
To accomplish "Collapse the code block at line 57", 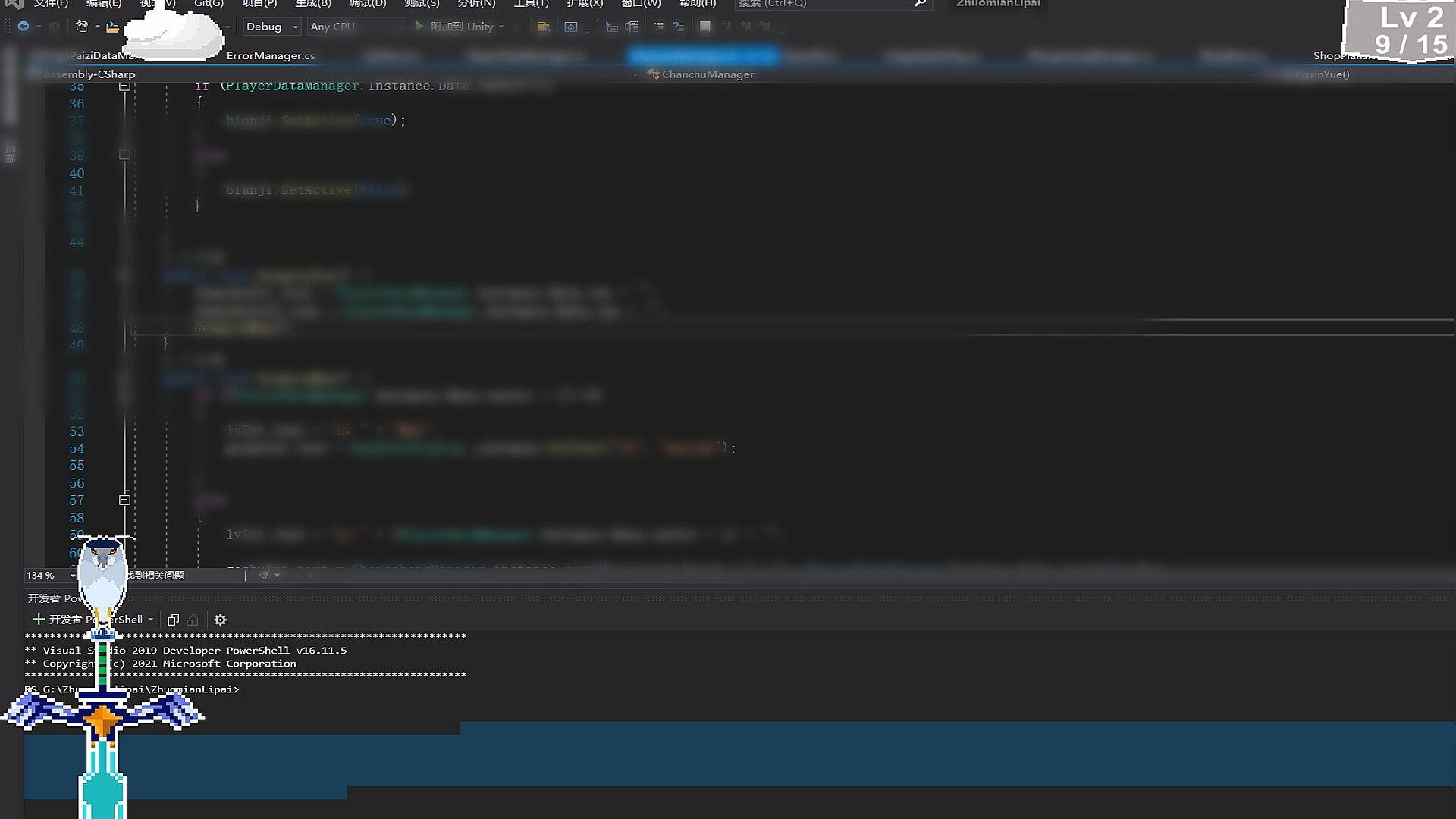I will tap(124, 500).
